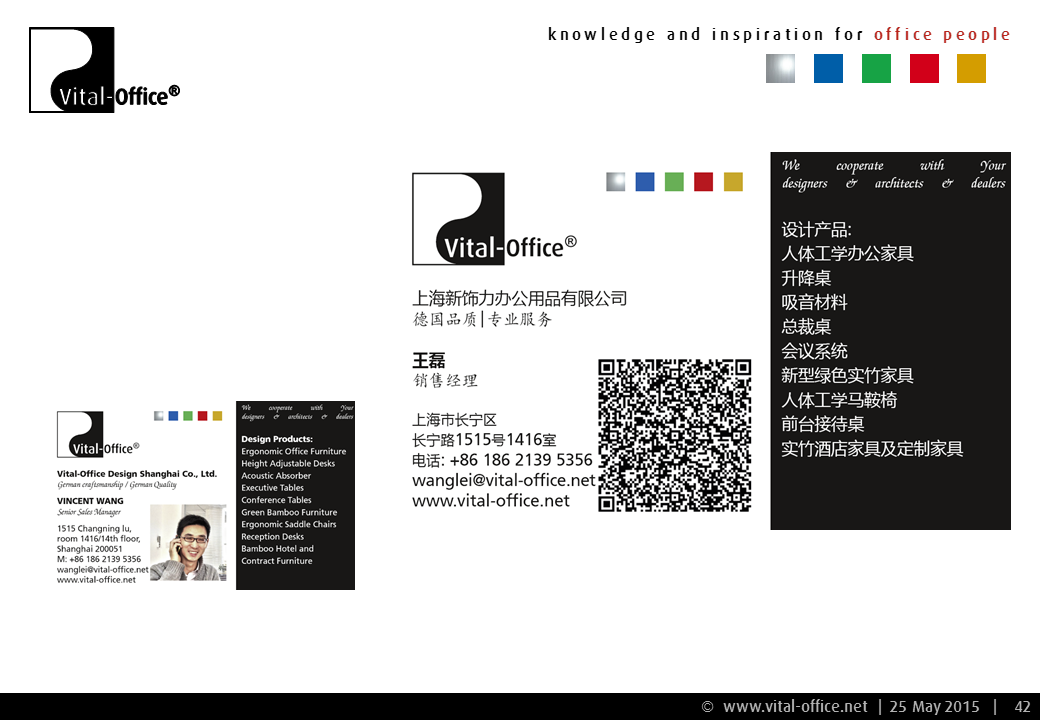Select the 'Shanghai 200051' address line
The width and height of the screenshot is (1040, 720).
pos(90,549)
